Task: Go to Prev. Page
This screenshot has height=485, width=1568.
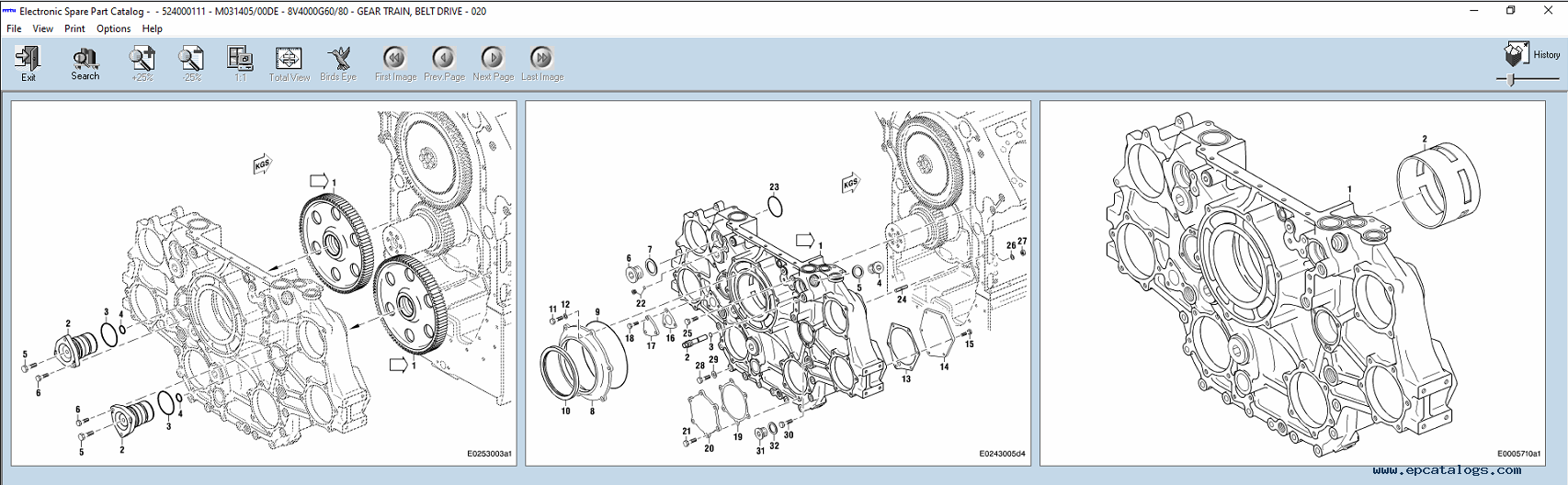Action: [444, 62]
